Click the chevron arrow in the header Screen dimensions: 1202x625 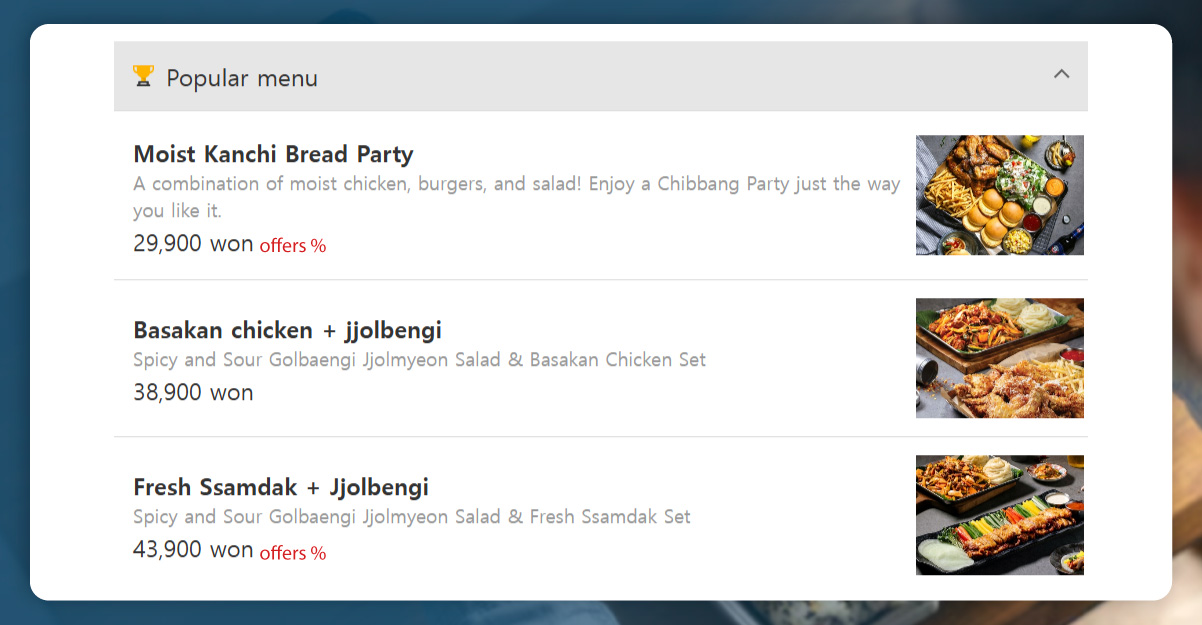tap(1061, 74)
